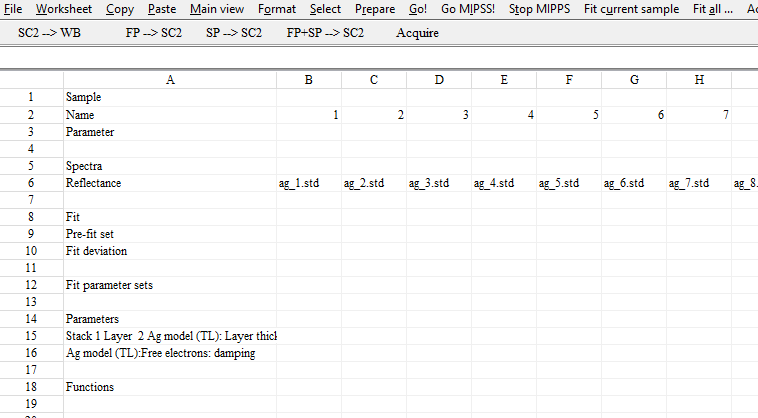The image size is (758, 418).
Task: Click the 'Name' cell
Action: pos(170,115)
